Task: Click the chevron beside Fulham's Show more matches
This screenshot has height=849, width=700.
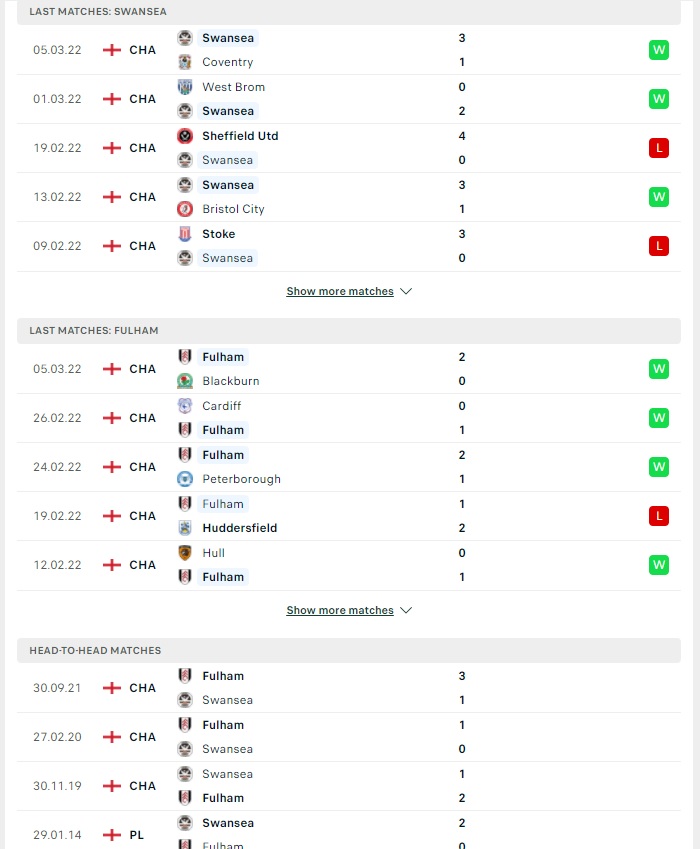Action: pos(406,610)
